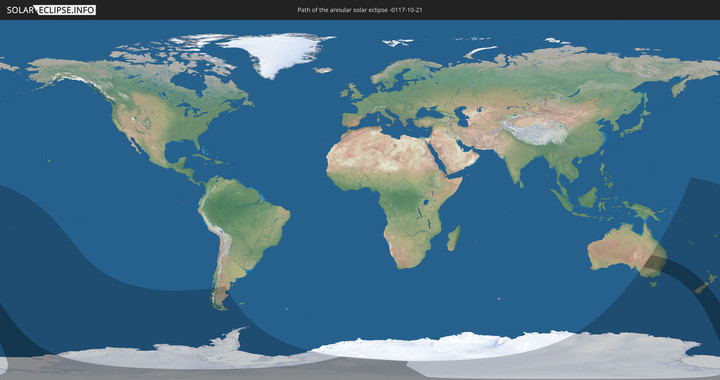Select Iceland east of Greenland
Image resolution: width=720 pixels, height=380 pixels.
tap(323, 70)
